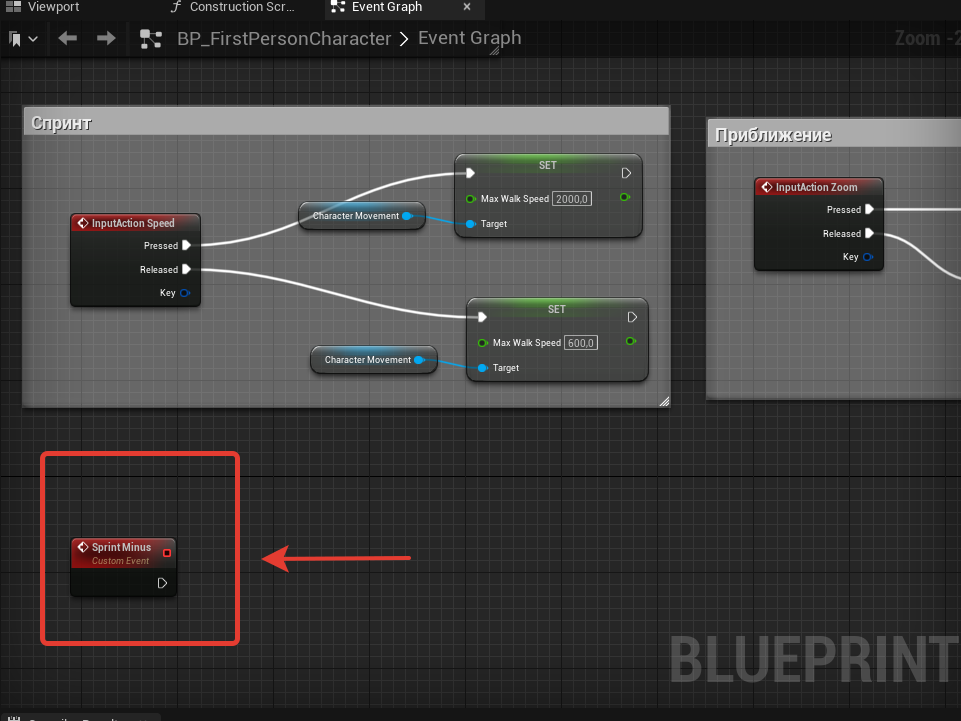Image resolution: width=961 pixels, height=721 pixels.
Task: Click the Released exec pin on InputAction Speed
Action: (186, 269)
